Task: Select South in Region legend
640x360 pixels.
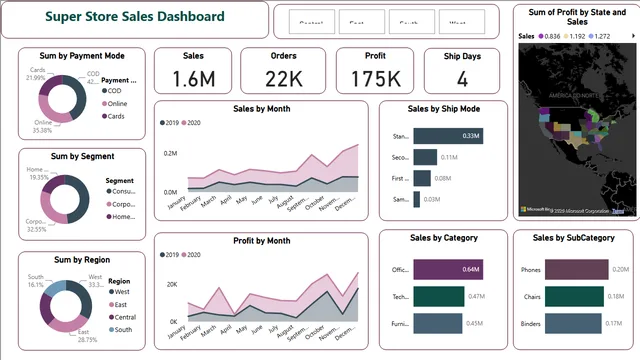Action: (x=120, y=329)
